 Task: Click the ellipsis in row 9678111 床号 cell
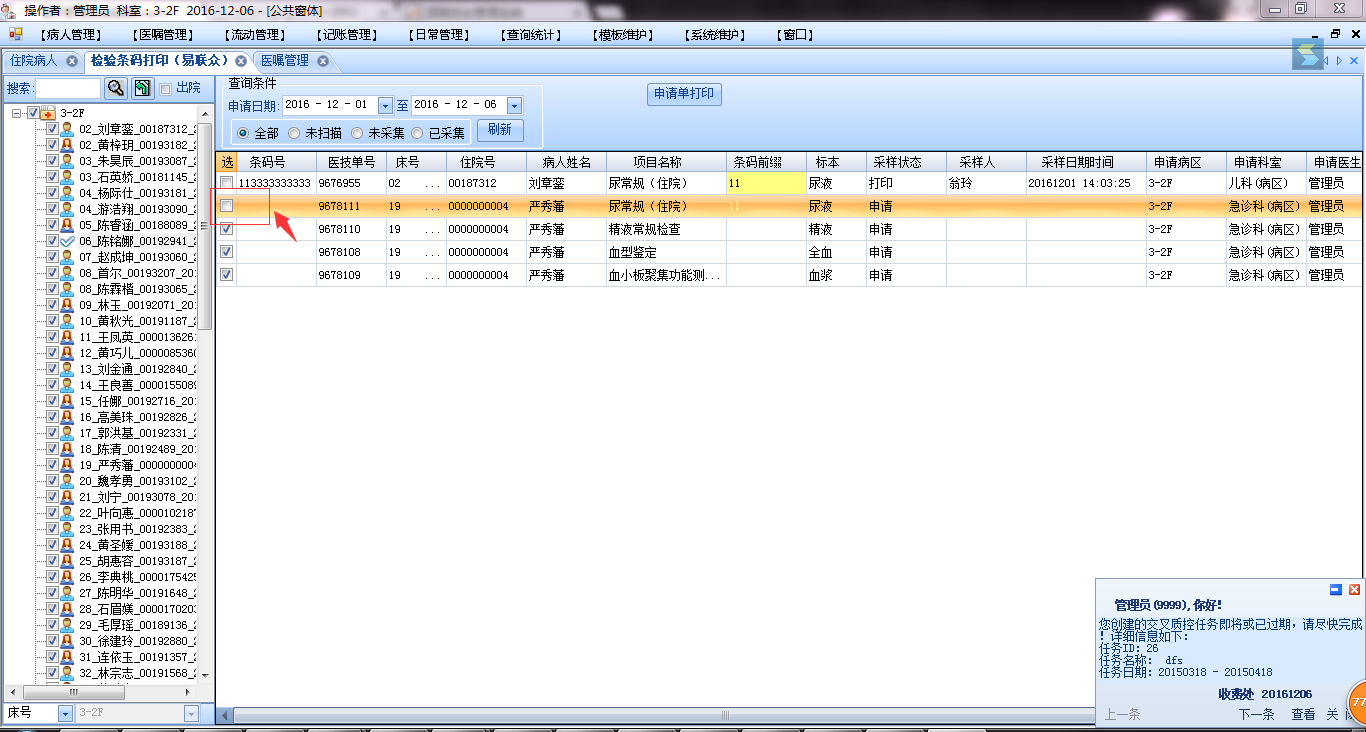pyautogui.click(x=432, y=207)
